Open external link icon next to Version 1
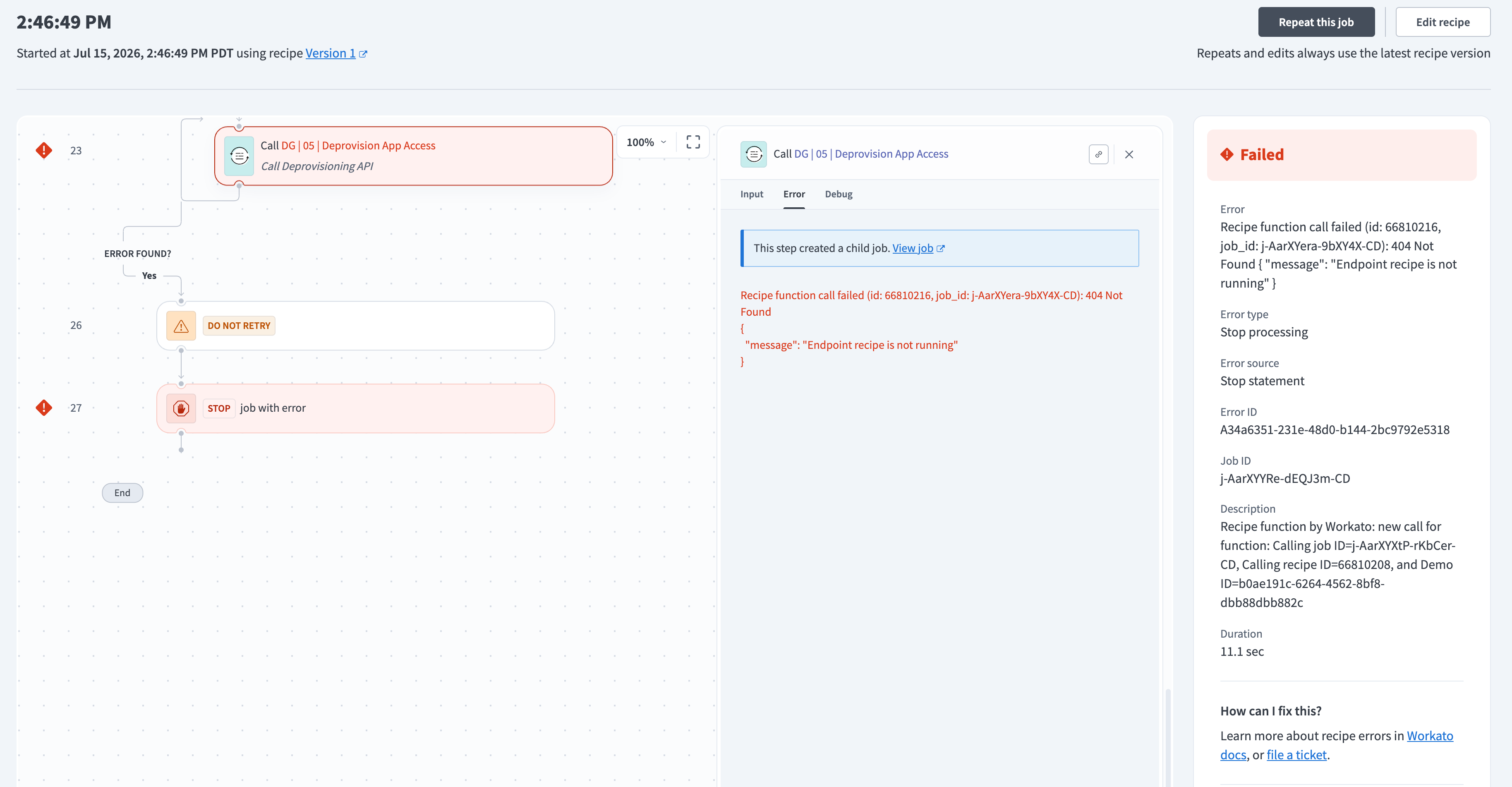Screen dimensions: 1512x787 pos(363,54)
